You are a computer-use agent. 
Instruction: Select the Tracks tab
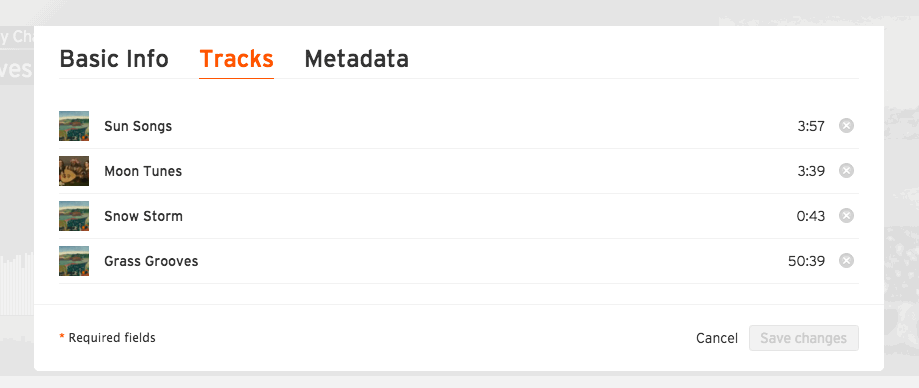[x=237, y=59]
